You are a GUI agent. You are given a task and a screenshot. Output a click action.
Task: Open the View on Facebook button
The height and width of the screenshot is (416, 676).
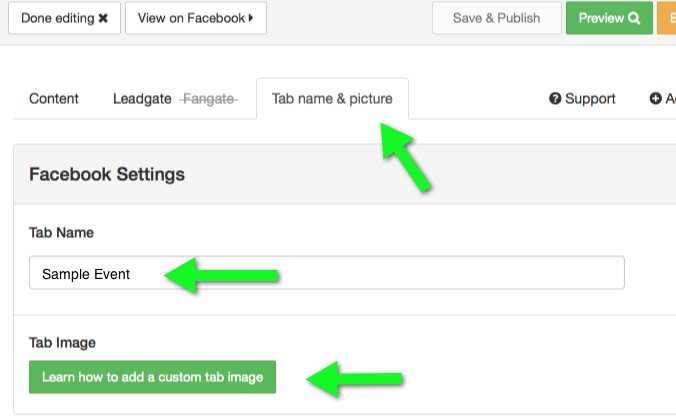196,18
